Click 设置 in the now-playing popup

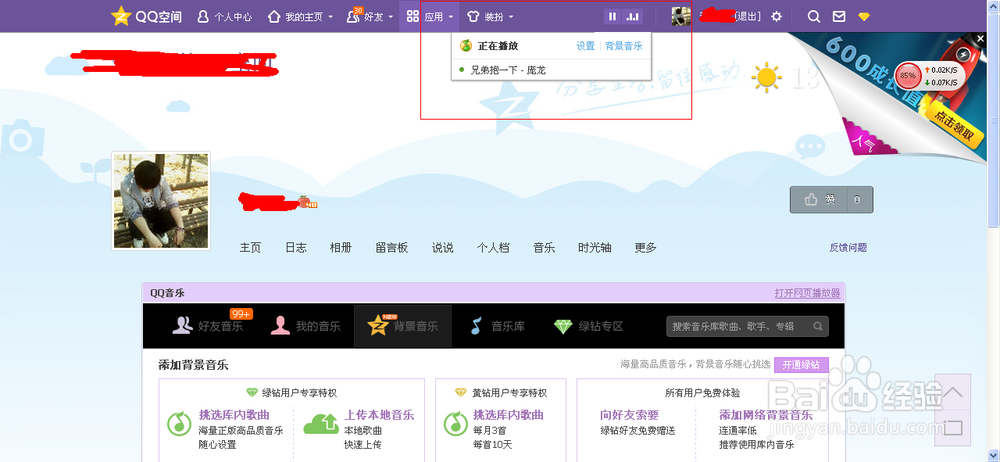coord(585,46)
